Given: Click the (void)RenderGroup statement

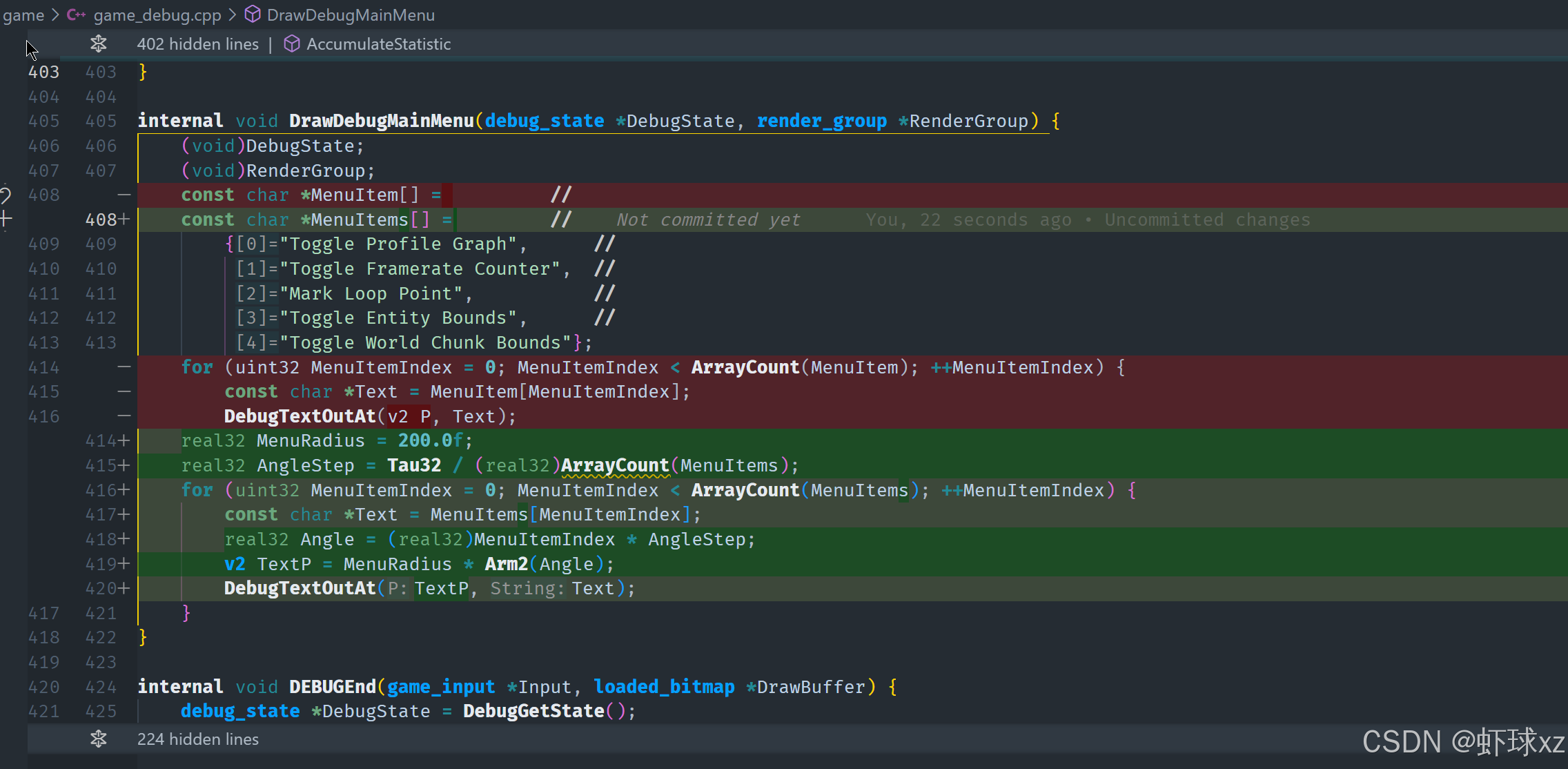Looking at the screenshot, I should tap(277, 171).
